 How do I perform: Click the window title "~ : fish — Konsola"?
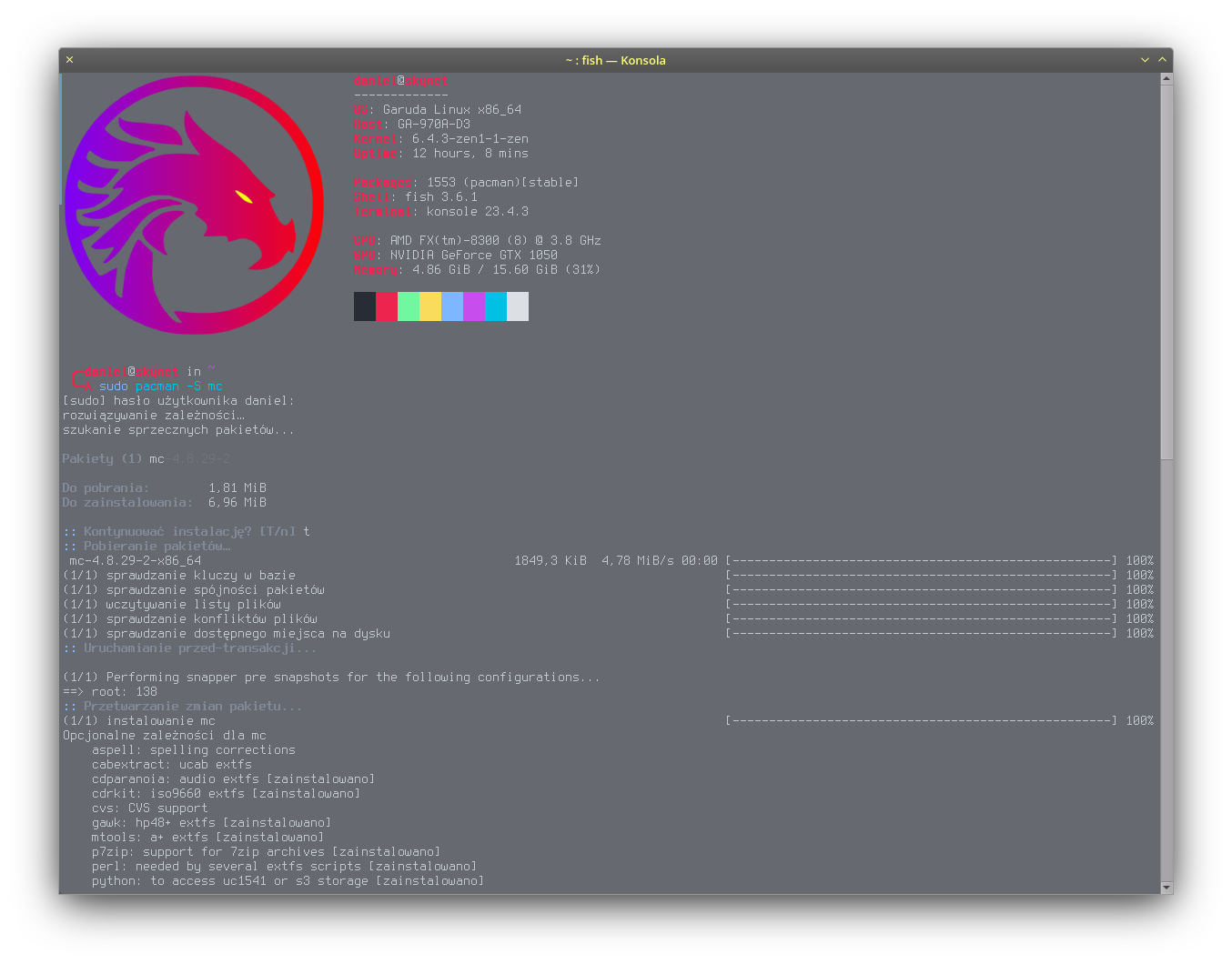616,60
